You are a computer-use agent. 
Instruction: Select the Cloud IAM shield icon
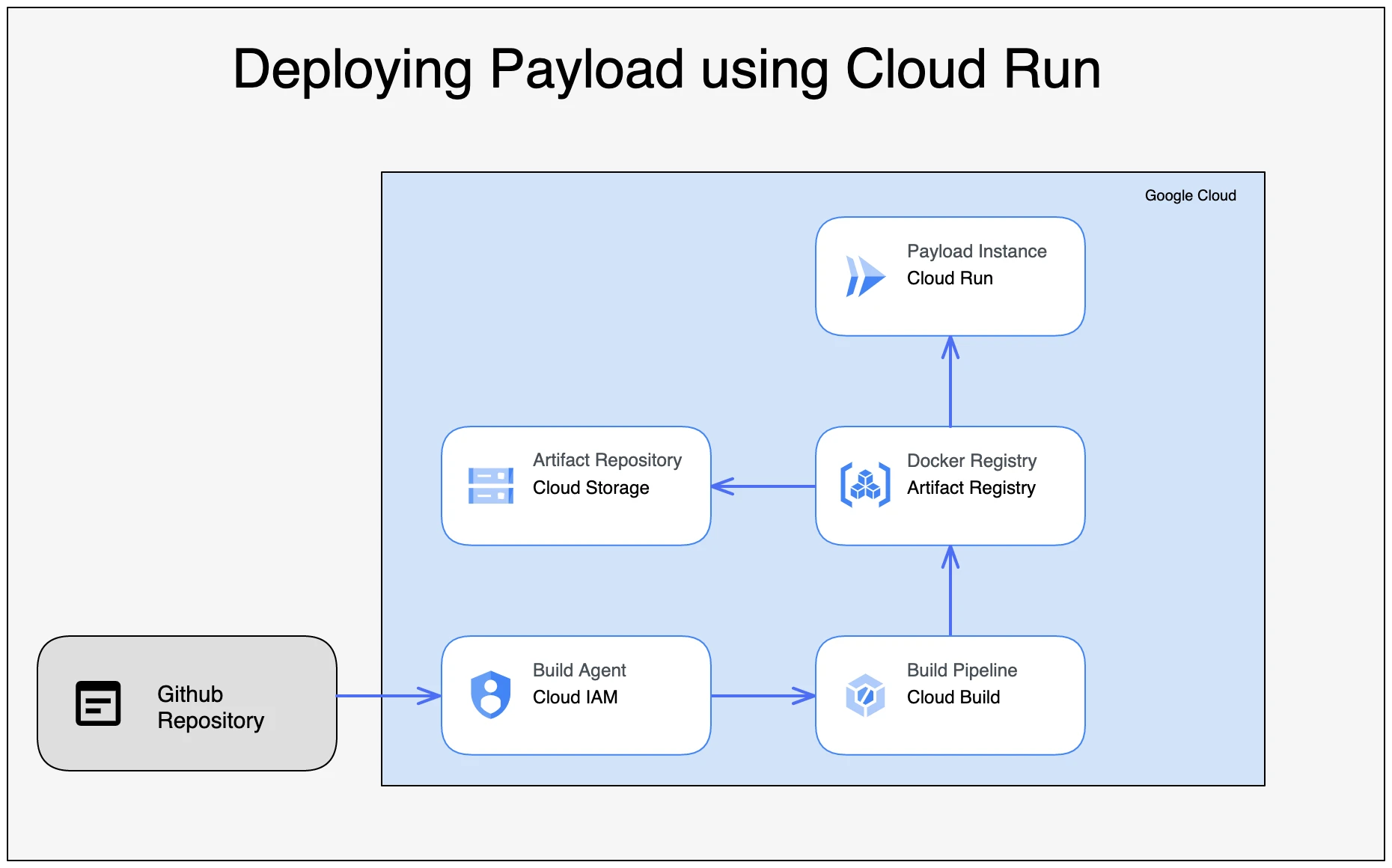tap(490, 694)
